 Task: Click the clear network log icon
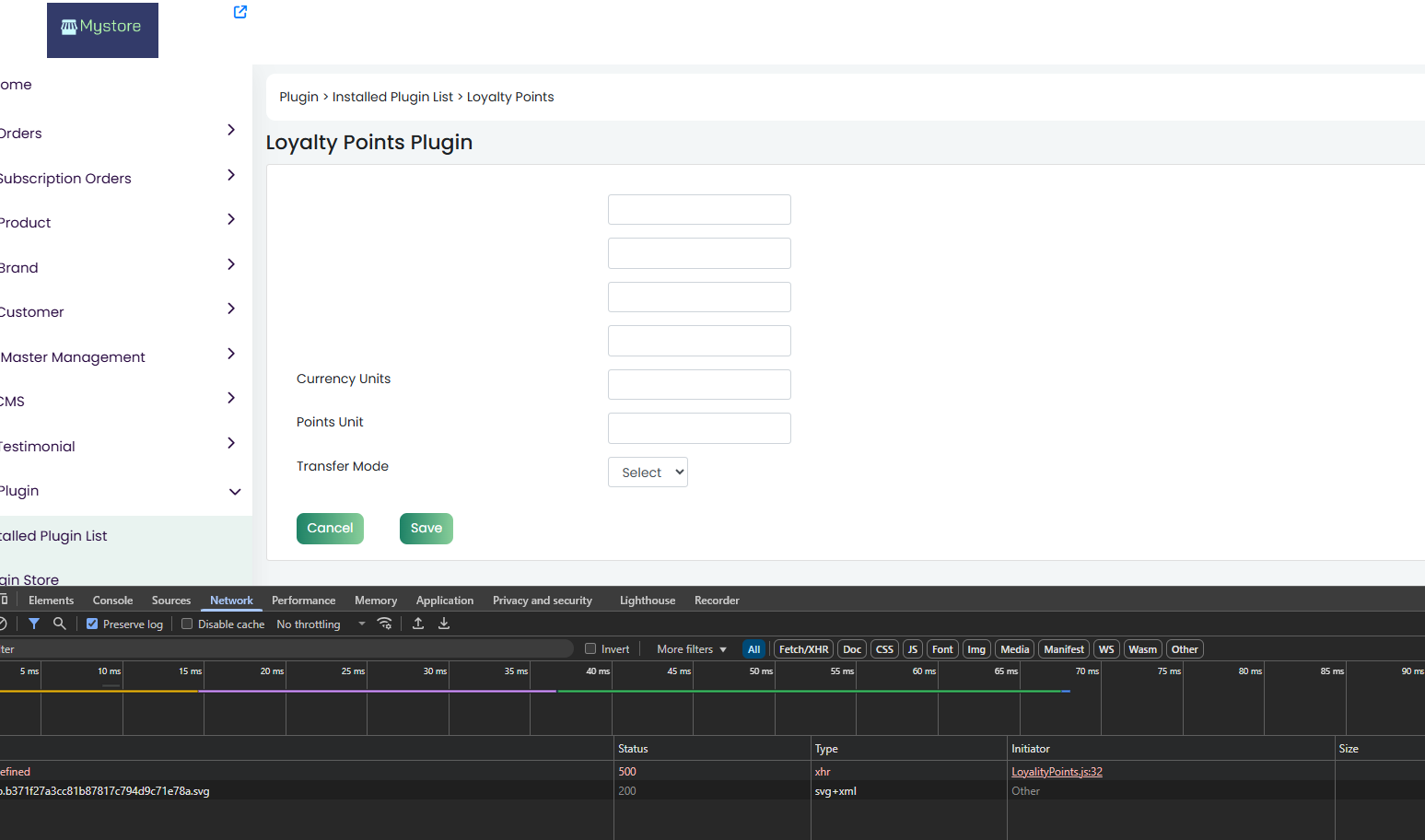point(4,624)
